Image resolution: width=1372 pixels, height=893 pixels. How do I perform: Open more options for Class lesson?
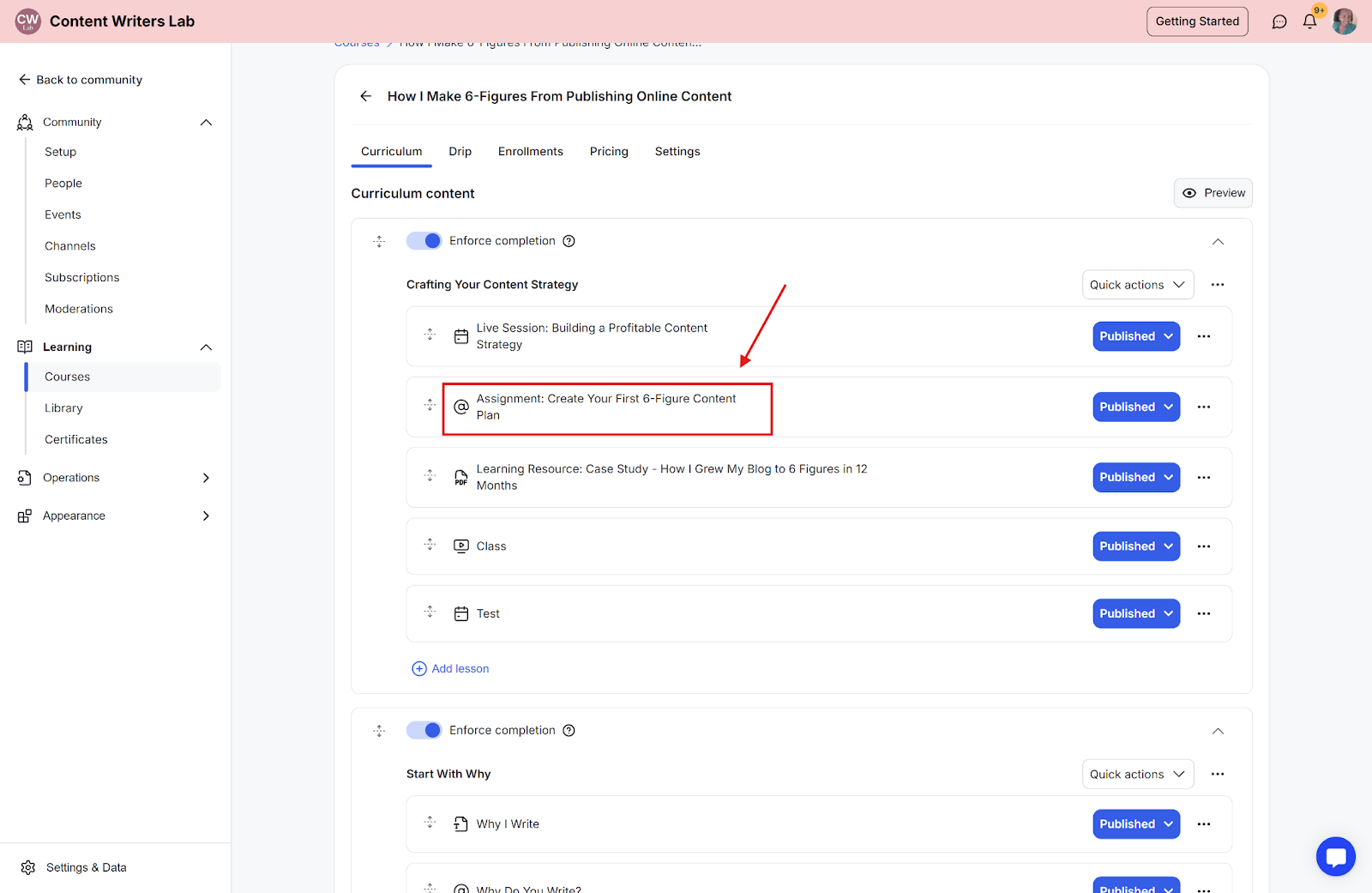coord(1204,546)
